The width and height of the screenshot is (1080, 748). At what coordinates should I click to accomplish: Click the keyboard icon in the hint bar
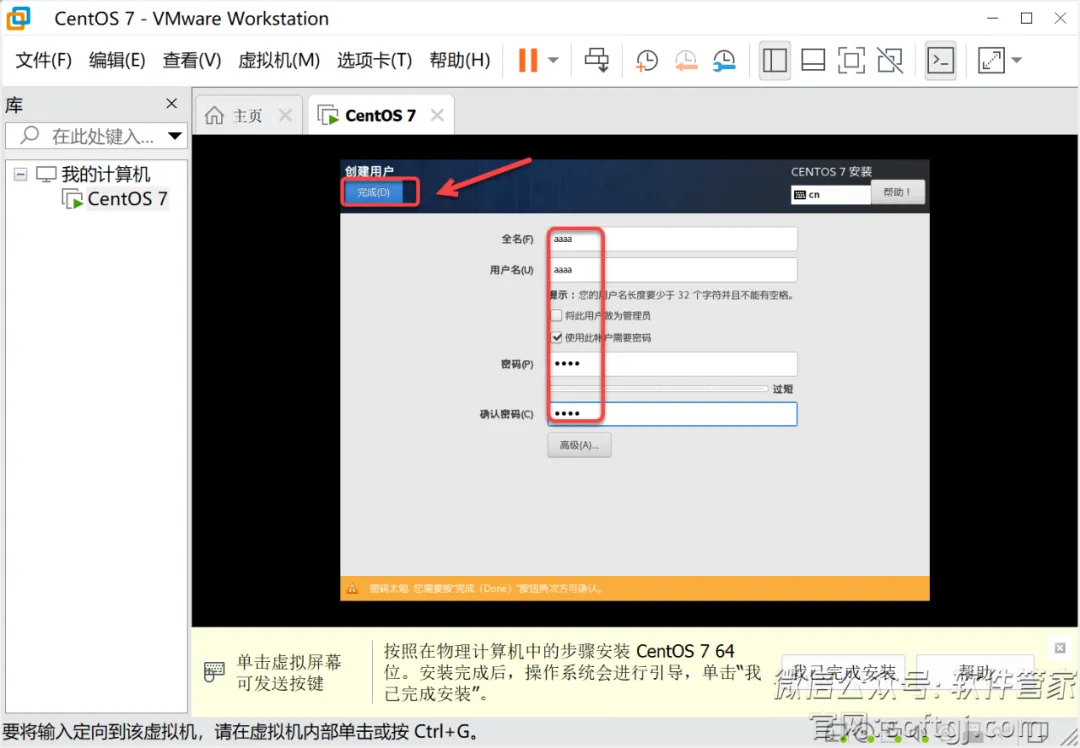click(214, 672)
